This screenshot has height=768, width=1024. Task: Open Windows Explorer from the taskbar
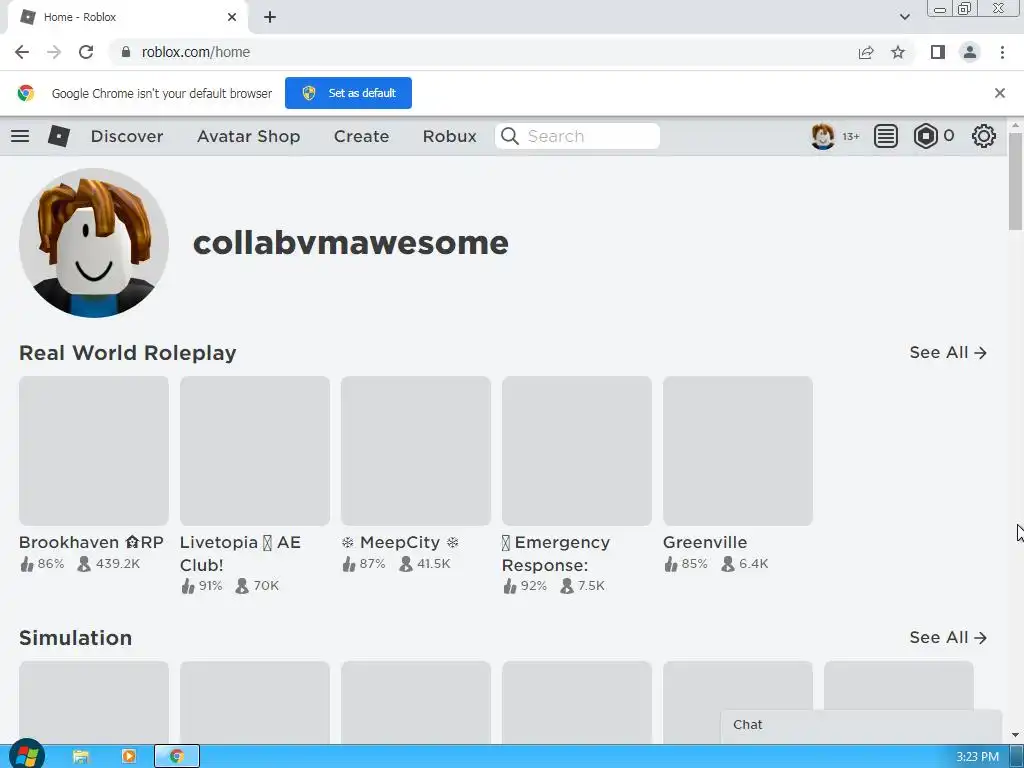[x=80, y=756]
